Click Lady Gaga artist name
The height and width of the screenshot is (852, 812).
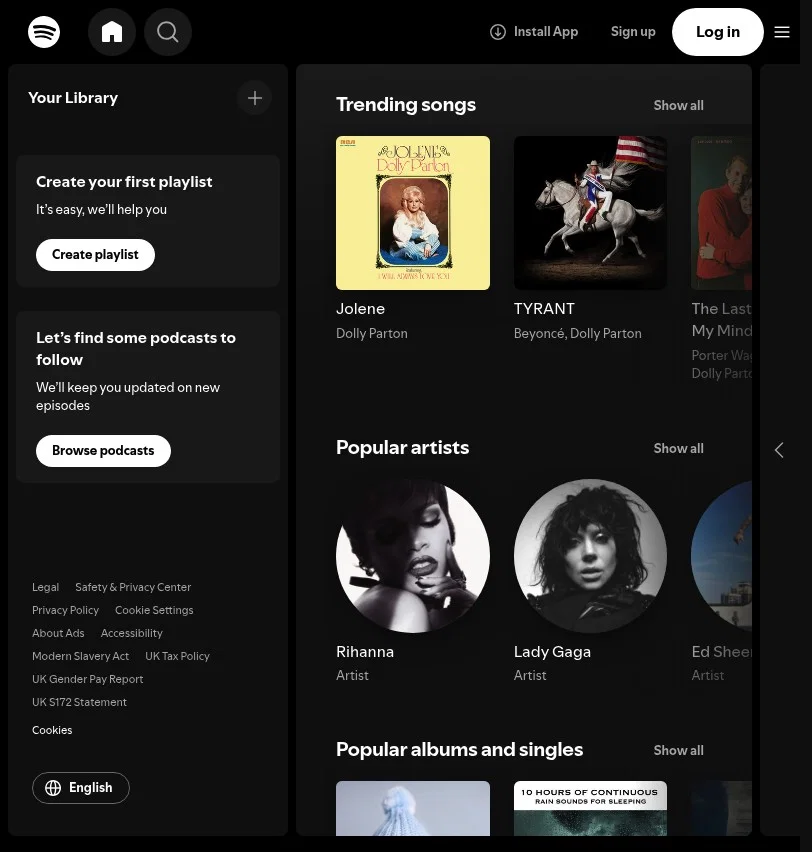coord(552,651)
